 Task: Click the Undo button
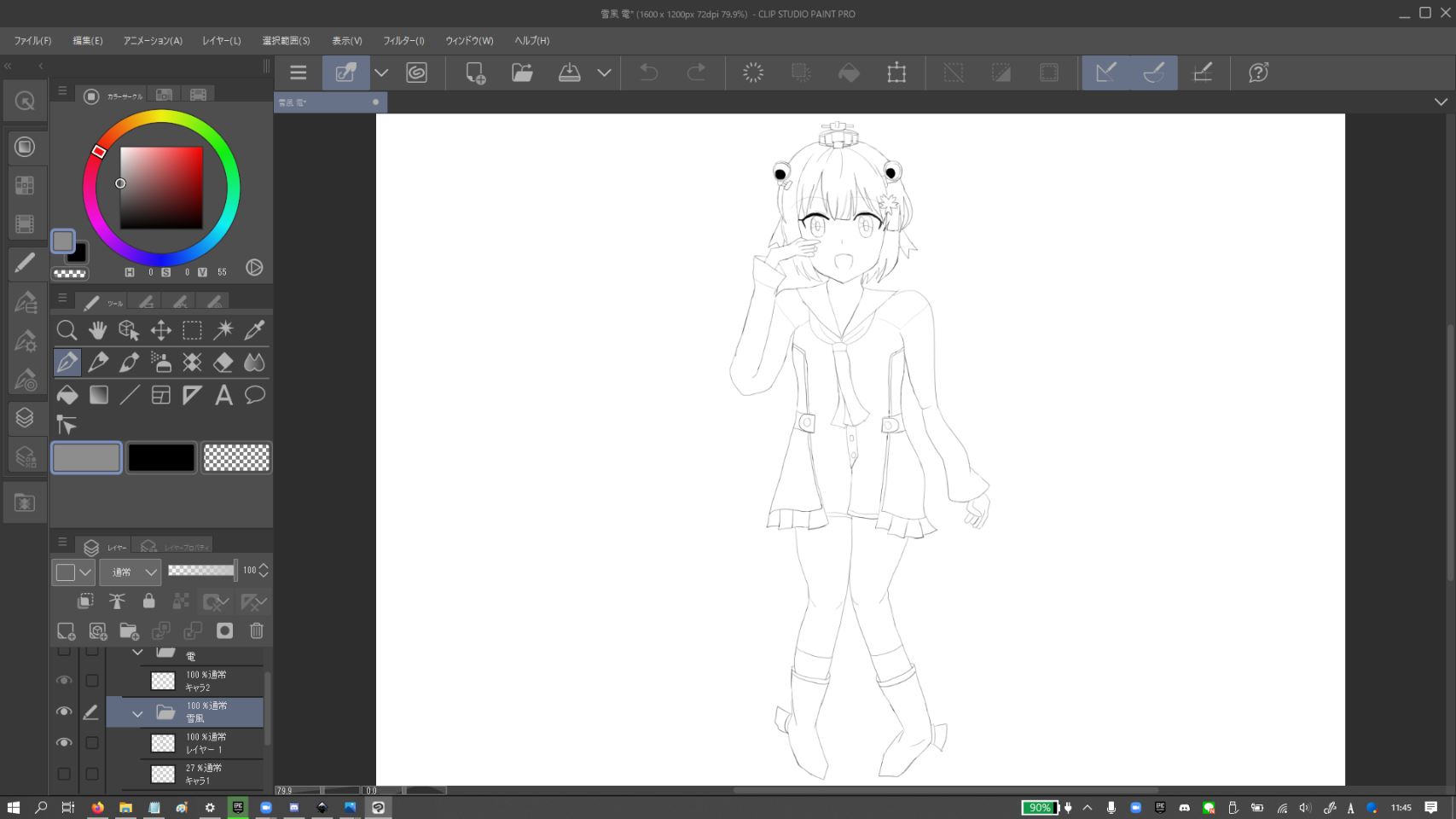pyautogui.click(x=649, y=73)
